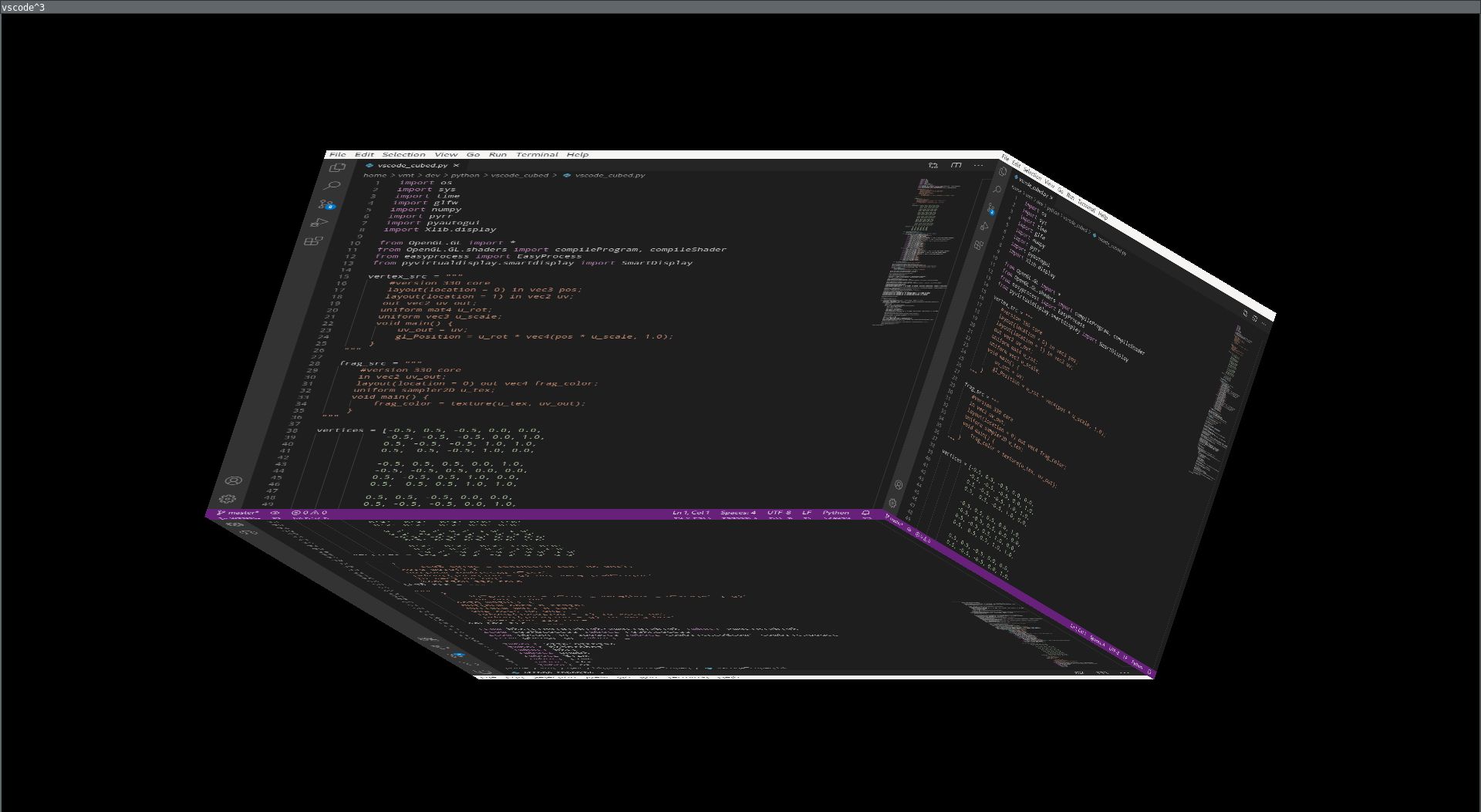1481x812 pixels.
Task: Open the Source Control view with pending changes
Action: pos(326,204)
